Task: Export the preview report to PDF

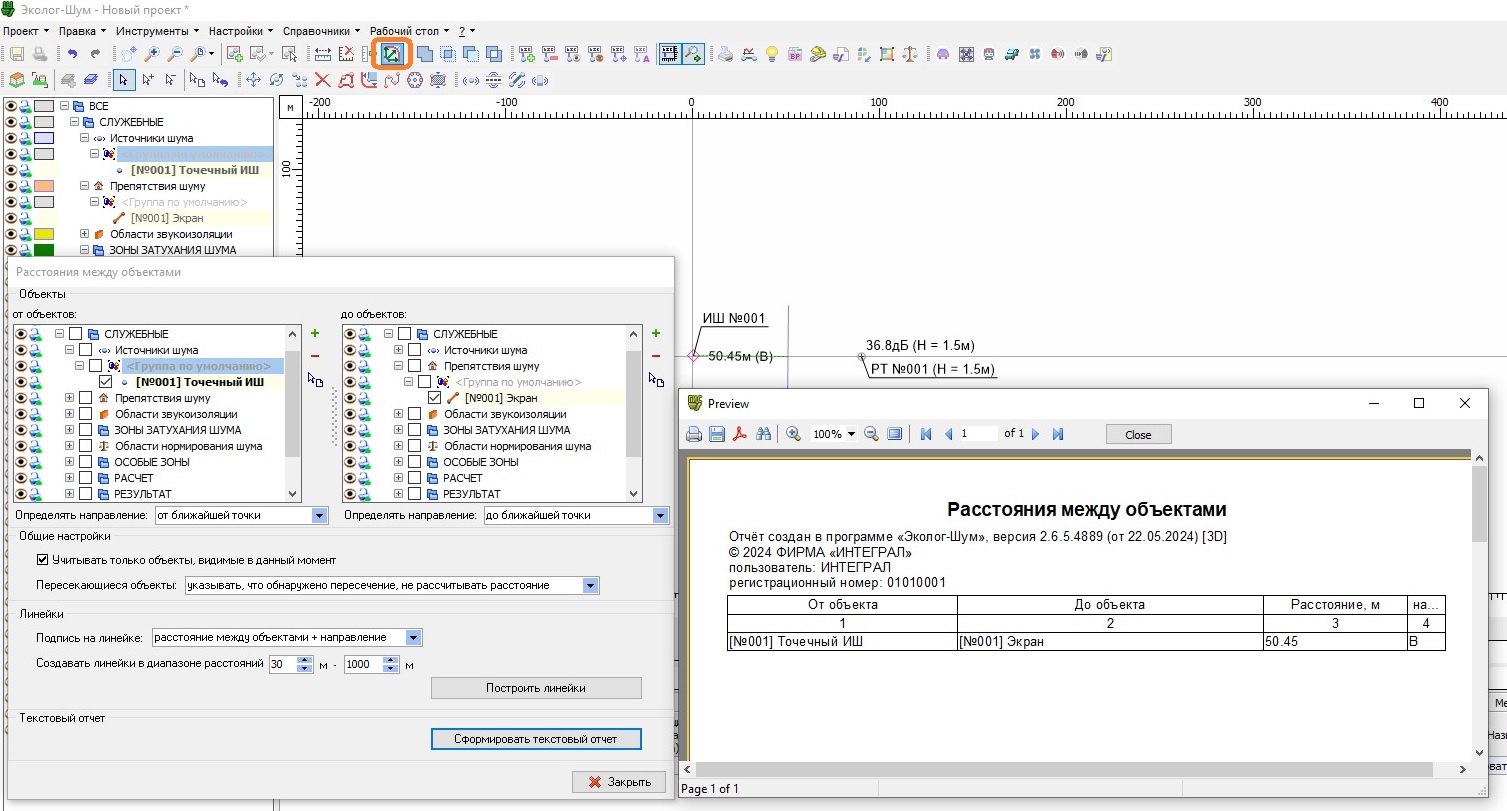Action: (741, 434)
